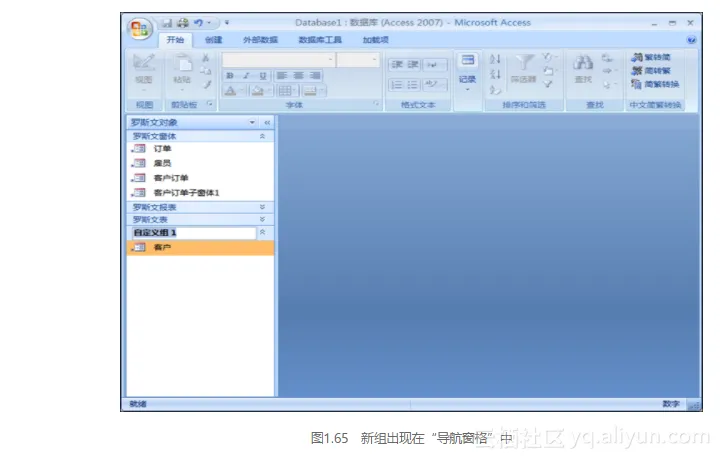Image resolution: width=721 pixels, height=459 pixels.
Task: Toggle the numbered list icon
Action: tap(396, 85)
